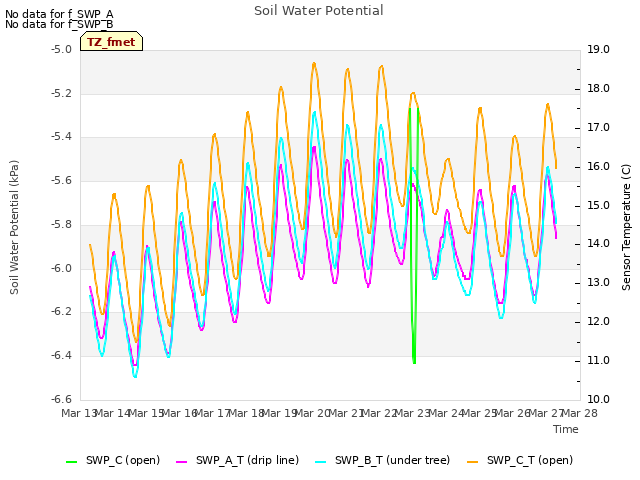Click the -5.2 left axis value
The height and width of the screenshot is (480, 640).
pyautogui.click(x=61, y=93)
